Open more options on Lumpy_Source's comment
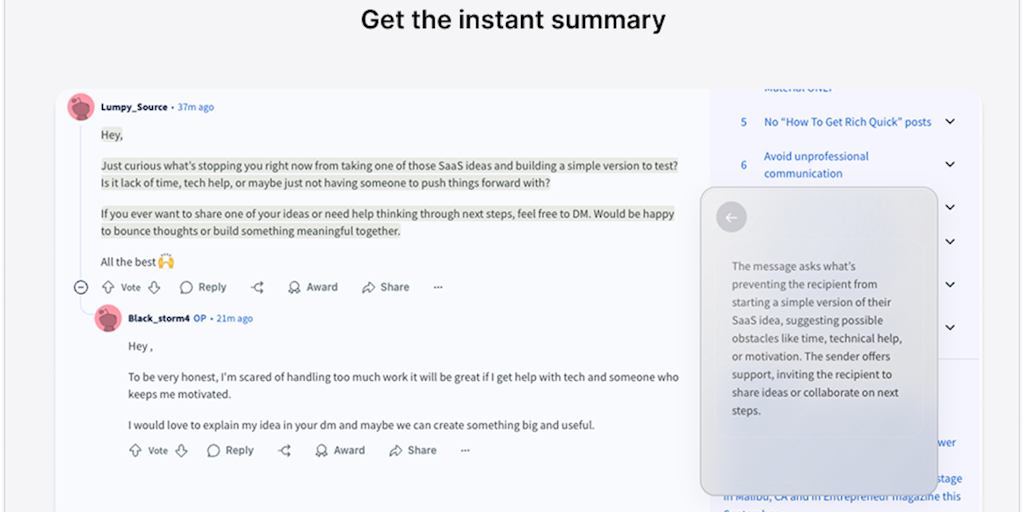This screenshot has height=512, width=1024. point(438,287)
